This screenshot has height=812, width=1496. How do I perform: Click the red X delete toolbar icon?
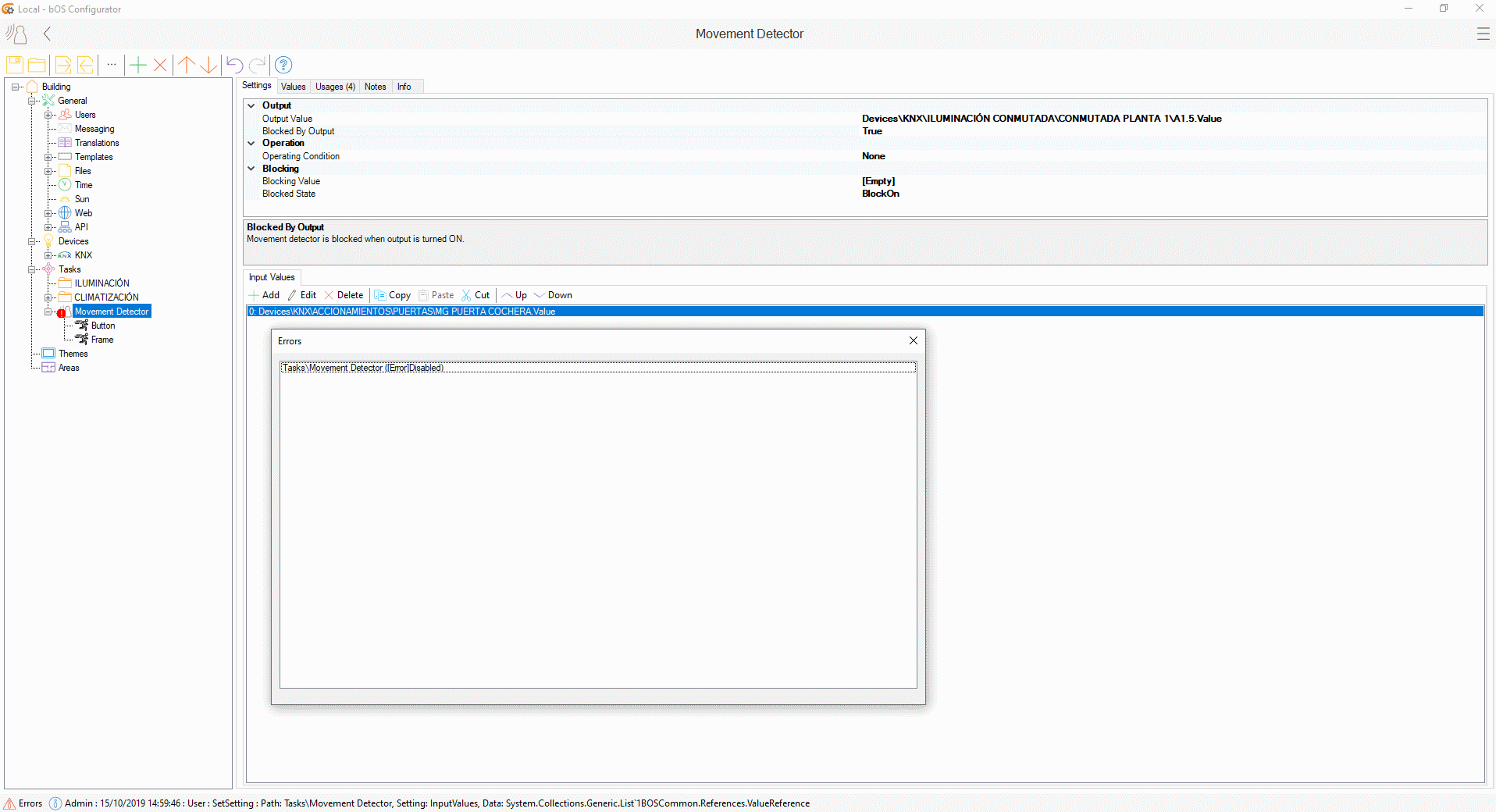point(160,65)
